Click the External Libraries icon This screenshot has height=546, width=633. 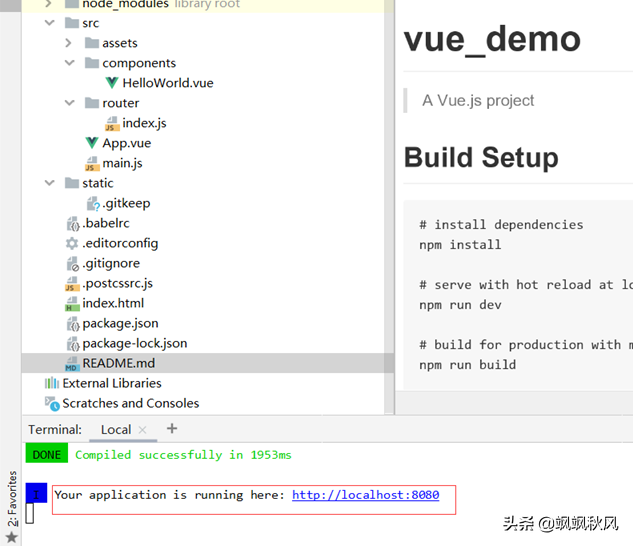coord(52,383)
